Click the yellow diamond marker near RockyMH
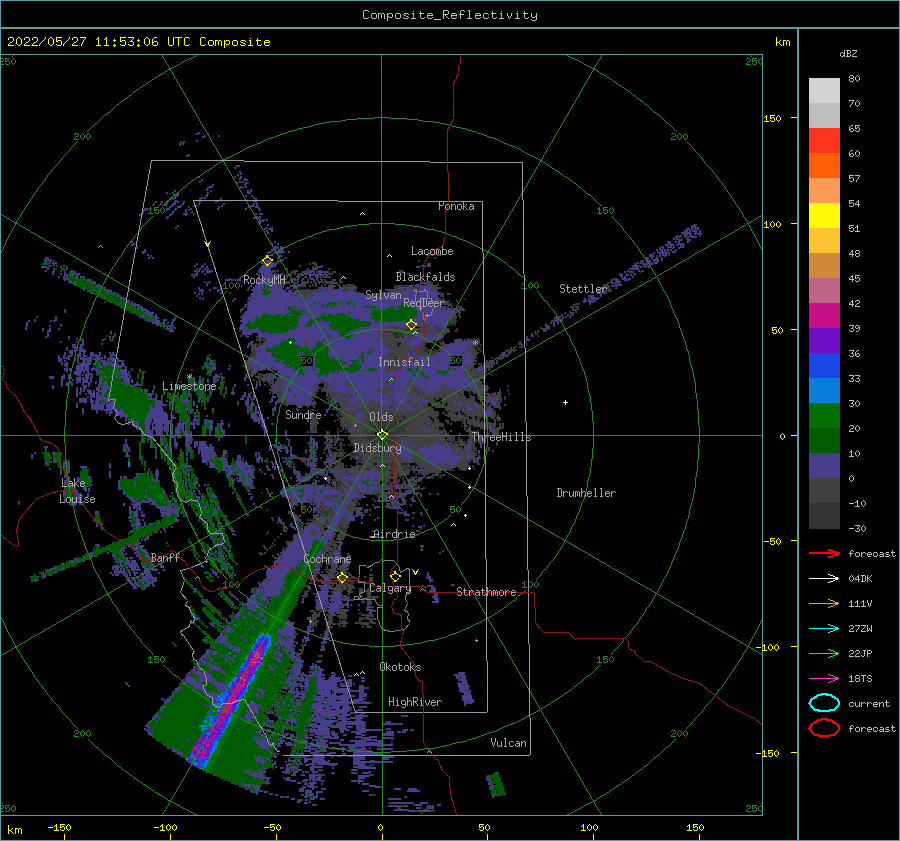Screen dimensions: 900x841 tap(267, 261)
